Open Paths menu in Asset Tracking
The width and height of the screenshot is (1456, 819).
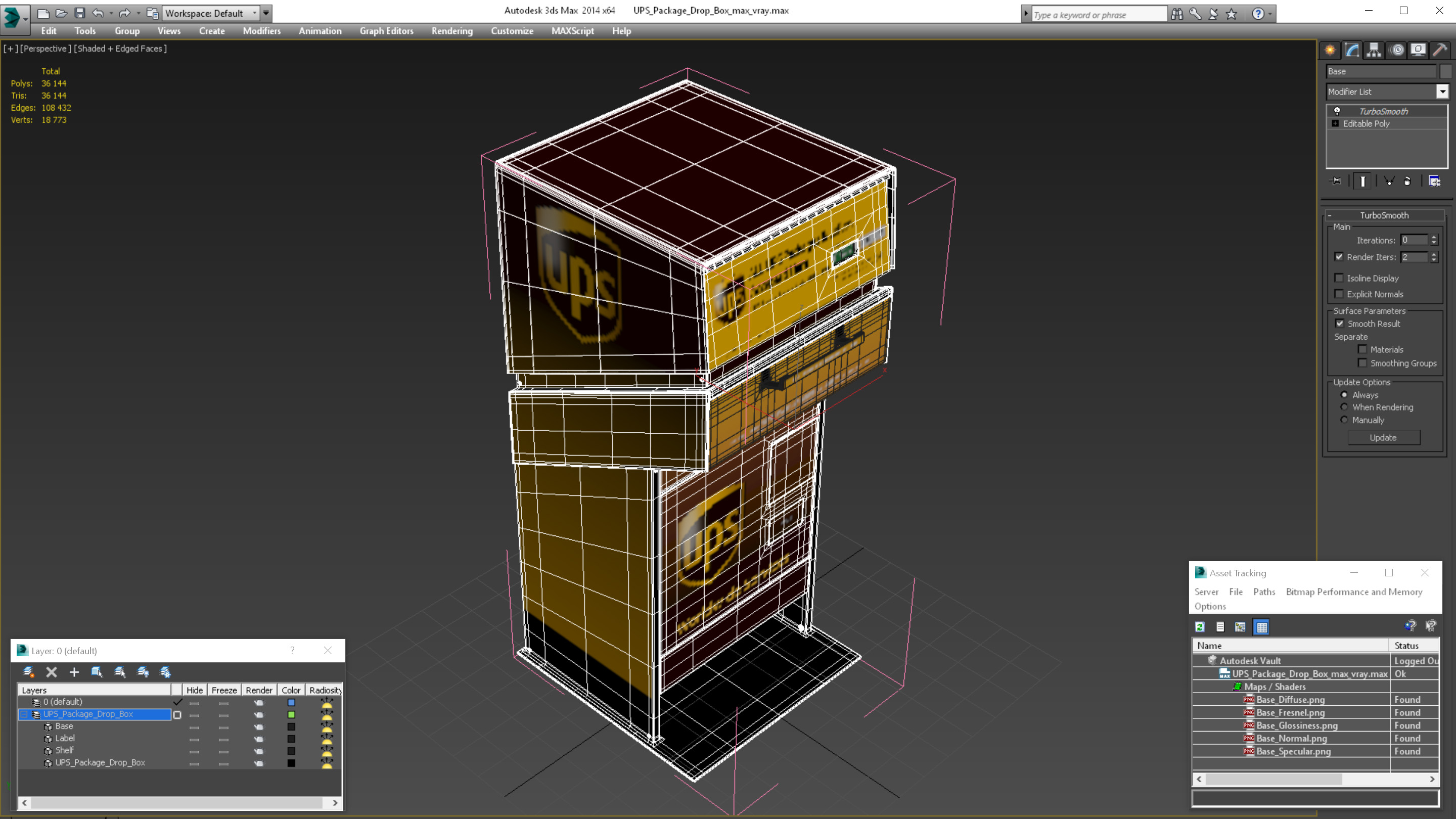[x=1264, y=592]
